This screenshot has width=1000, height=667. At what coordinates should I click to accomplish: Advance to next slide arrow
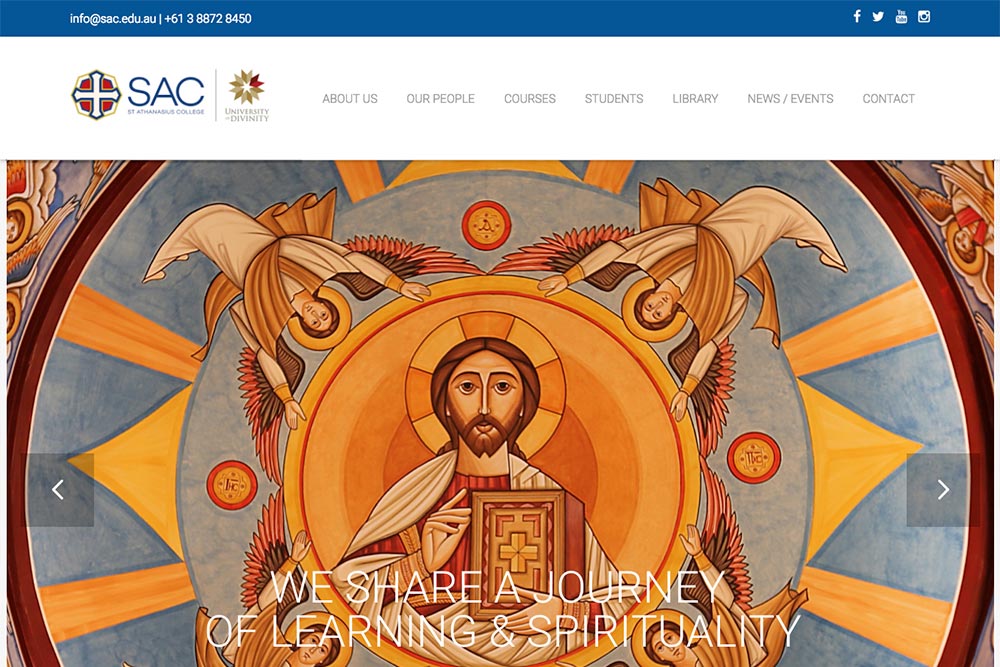point(943,490)
